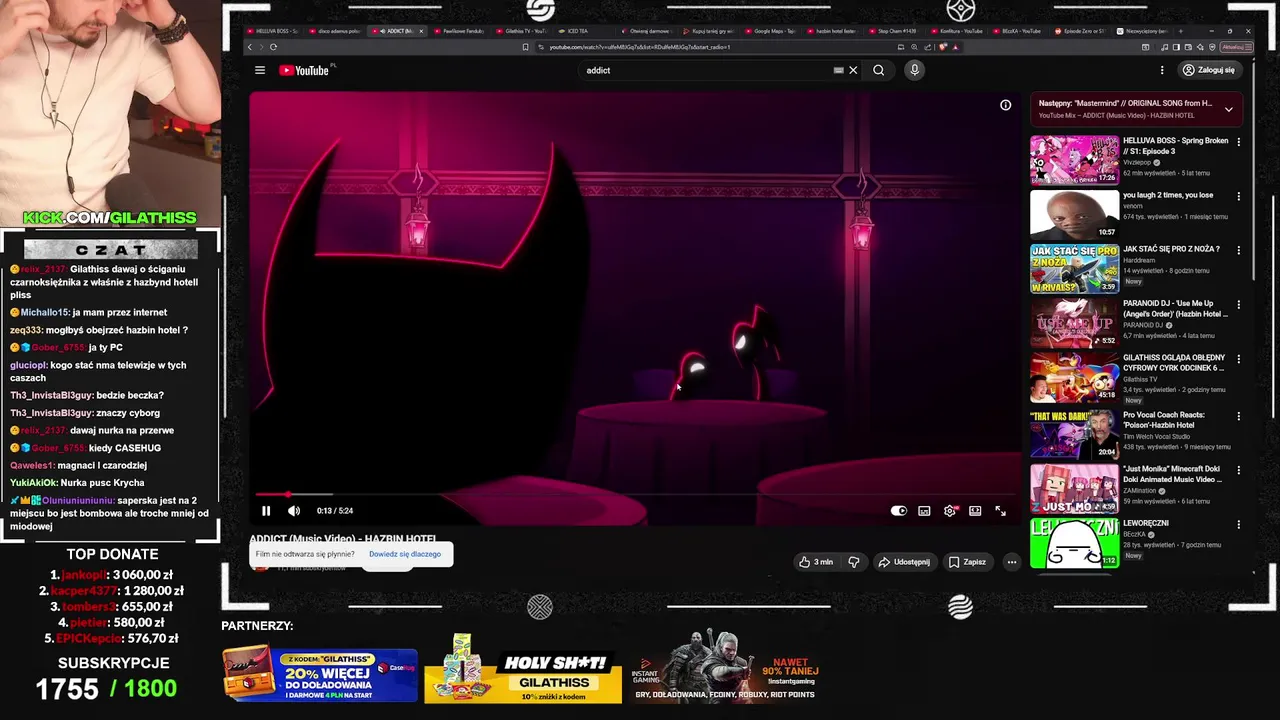Screen dimensions: 1280x720
Task: Open options for PARANOID DJ video
Action: (x=1238, y=304)
